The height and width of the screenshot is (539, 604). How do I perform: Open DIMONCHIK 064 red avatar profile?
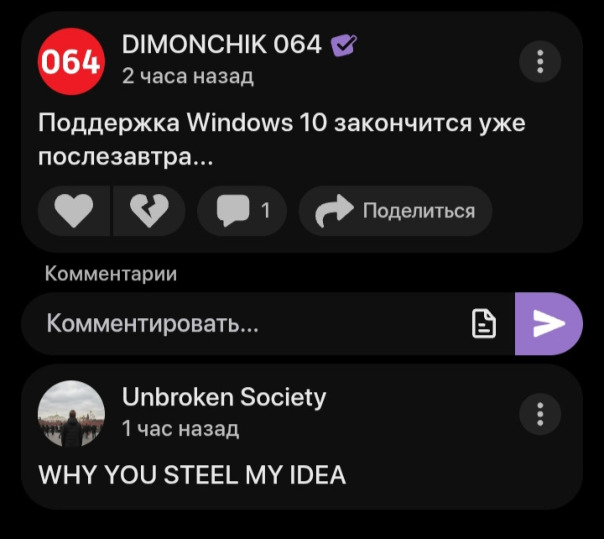click(71, 62)
